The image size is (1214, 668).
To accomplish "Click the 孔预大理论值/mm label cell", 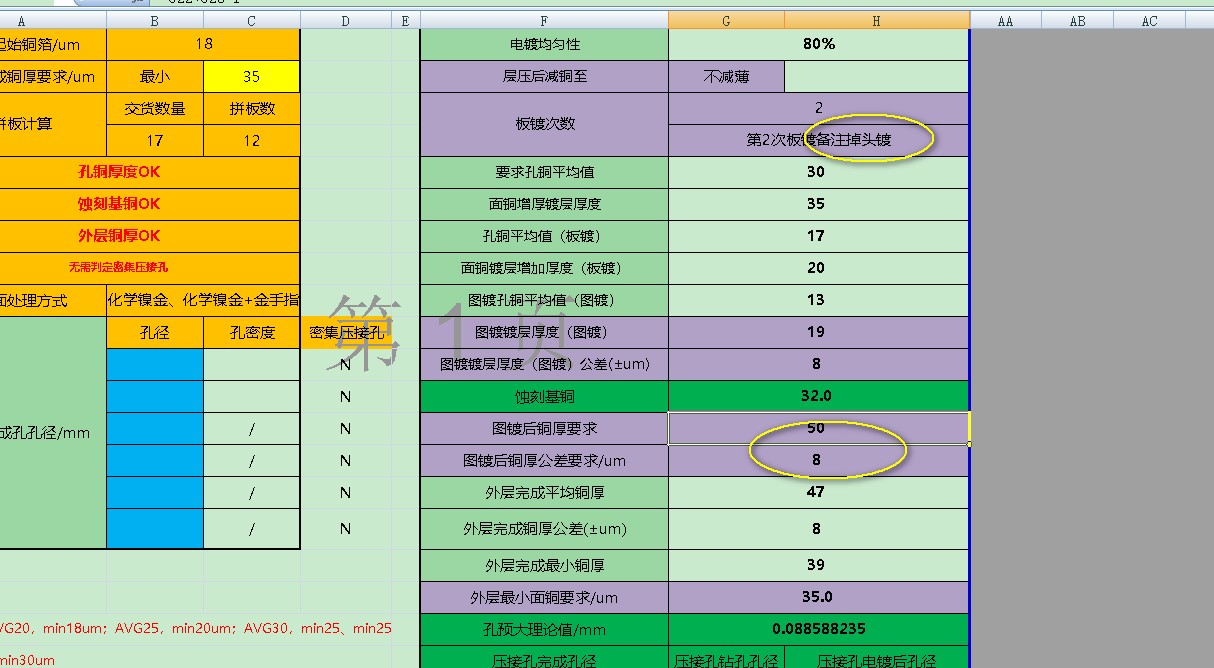I will pos(544,630).
